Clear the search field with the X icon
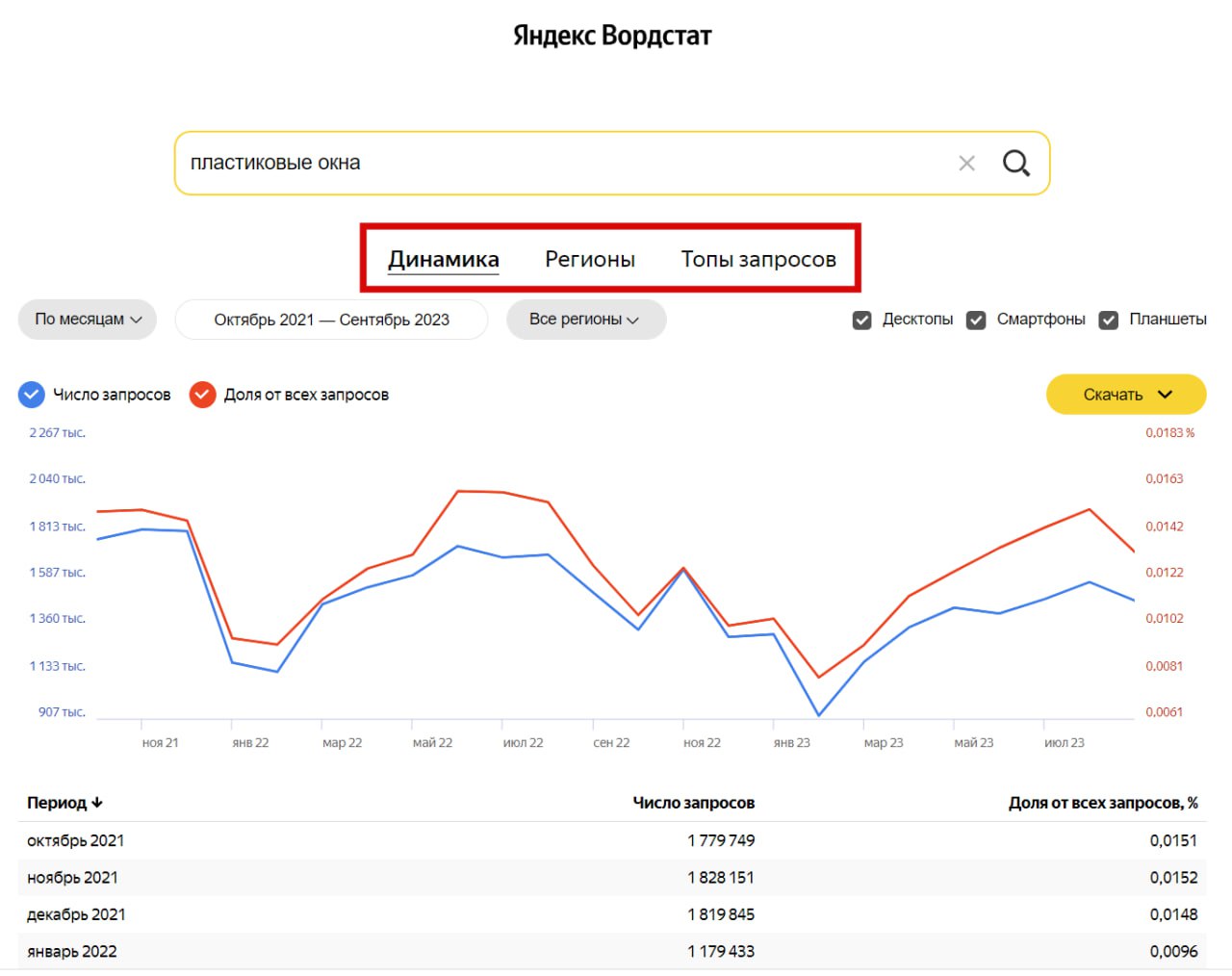This screenshot has height=976, width=1232. click(x=966, y=164)
